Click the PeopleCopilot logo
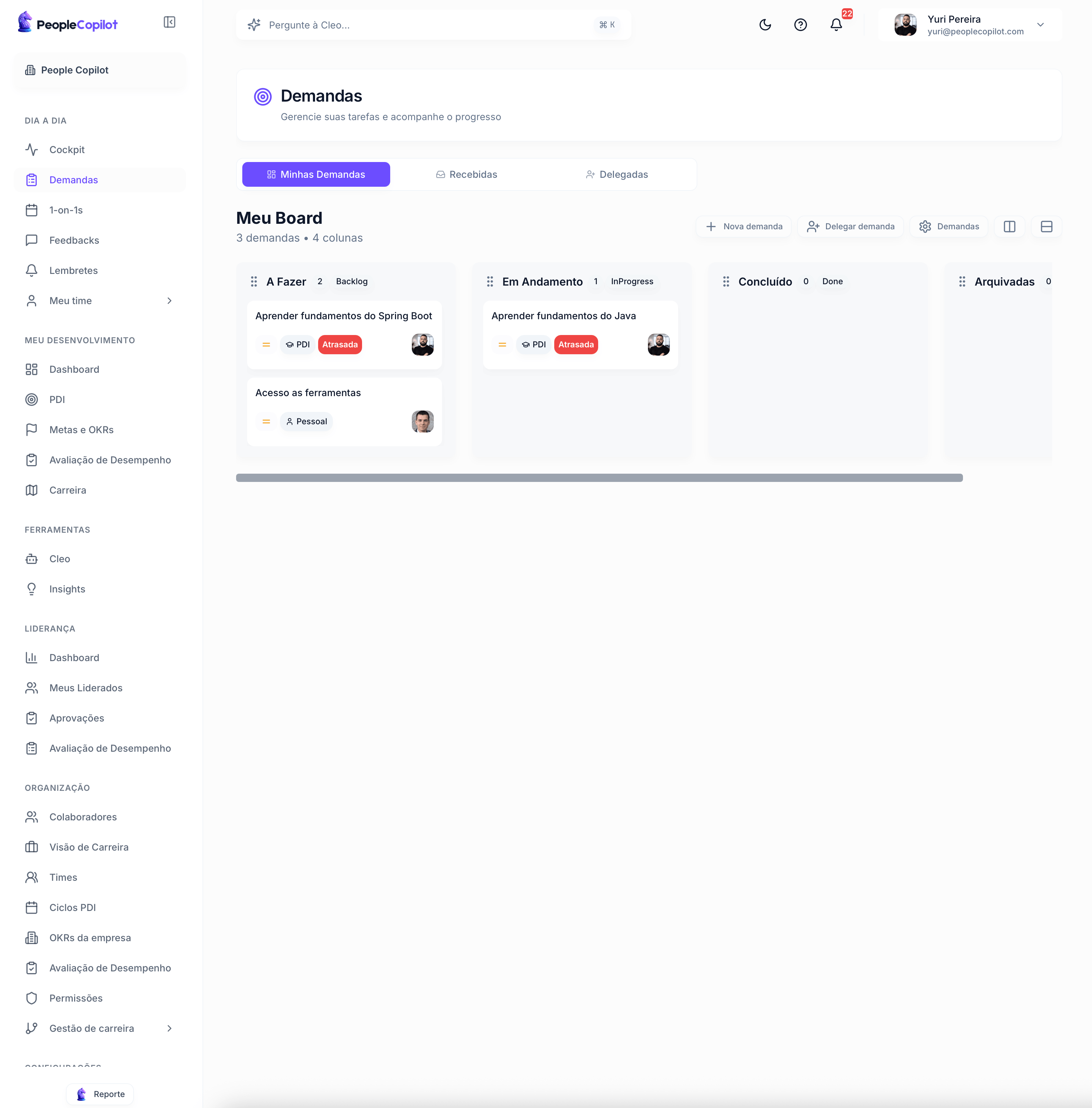The height and width of the screenshot is (1108, 1092). coord(68,22)
